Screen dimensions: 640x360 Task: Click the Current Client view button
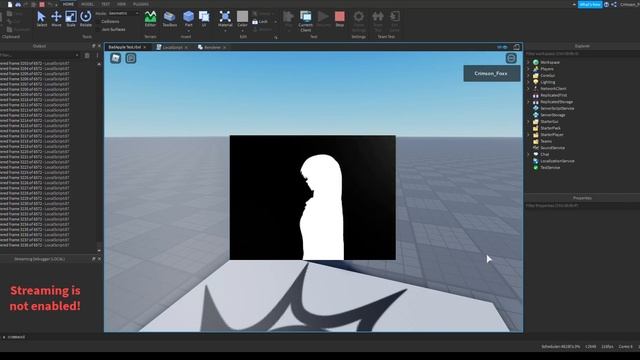point(305,21)
